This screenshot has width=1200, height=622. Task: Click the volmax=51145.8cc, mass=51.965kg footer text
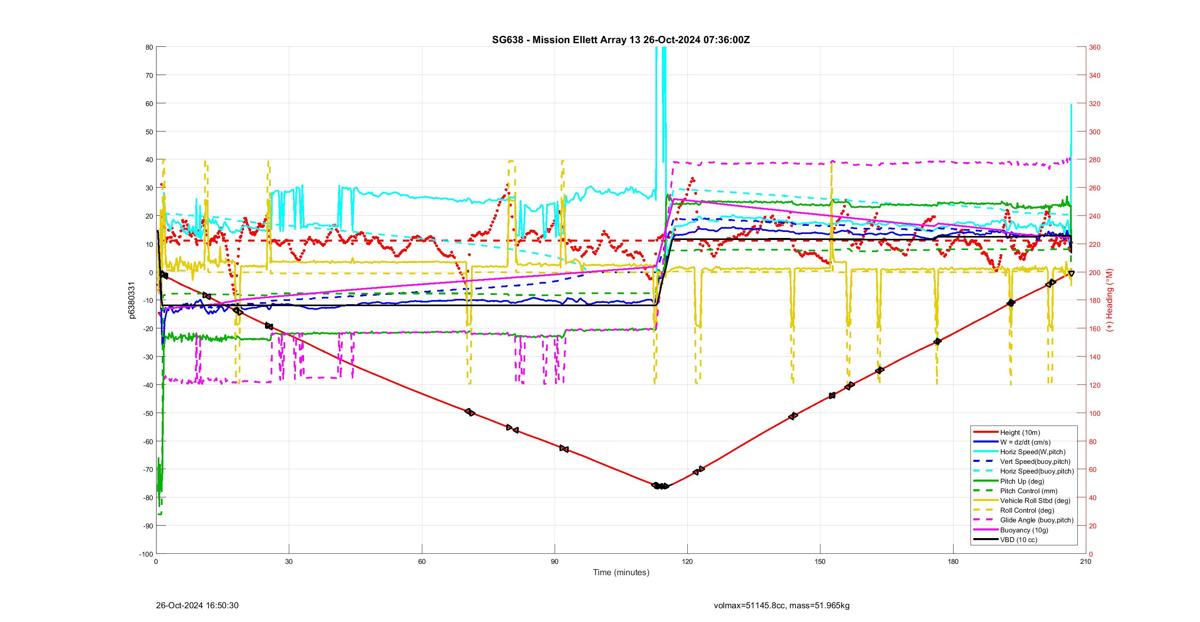point(781,605)
